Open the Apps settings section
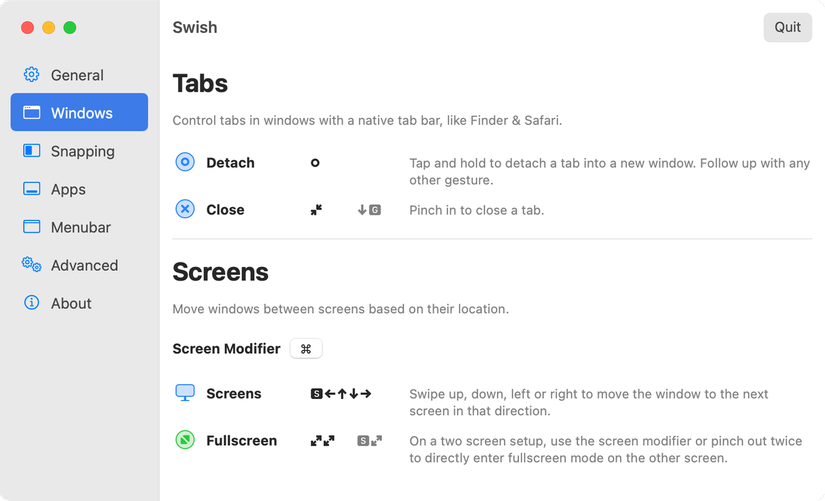This screenshot has height=501, width=825. [68, 189]
